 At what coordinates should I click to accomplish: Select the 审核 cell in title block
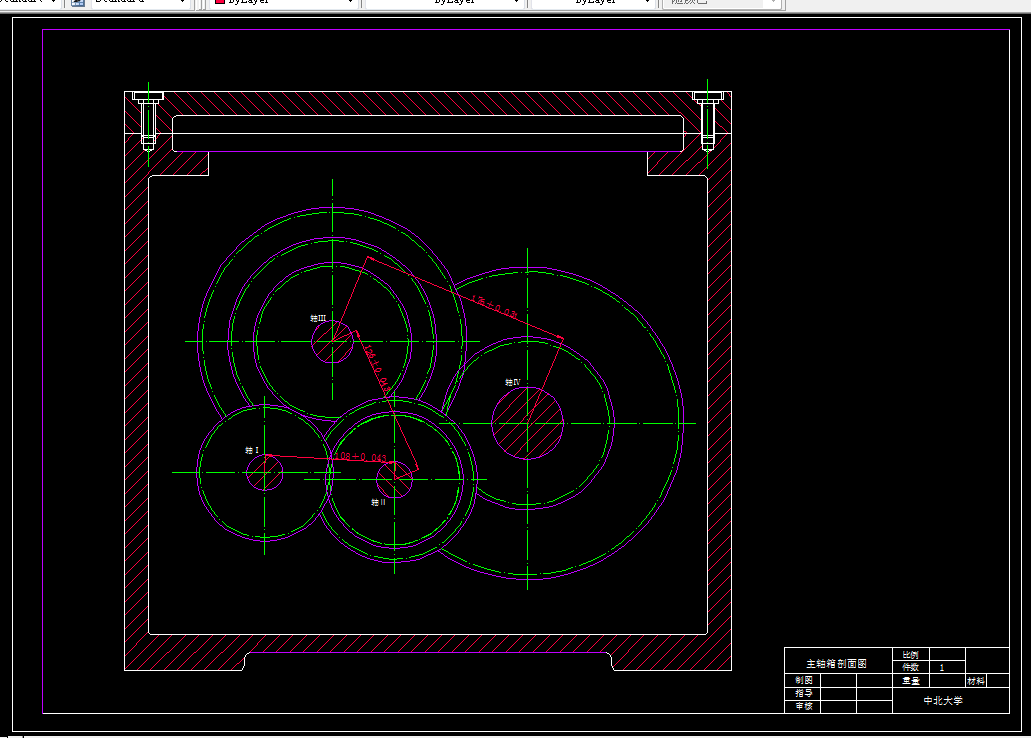803,706
